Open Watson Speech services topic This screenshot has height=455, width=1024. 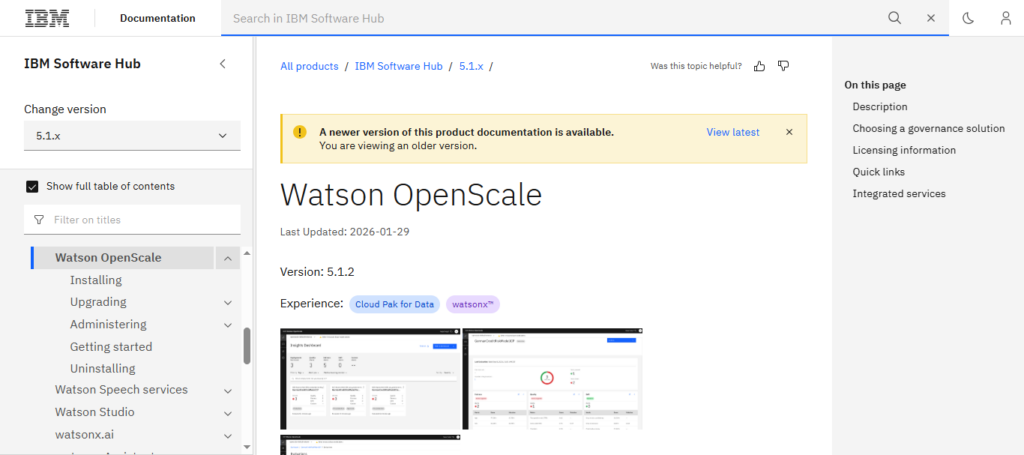(x=121, y=390)
